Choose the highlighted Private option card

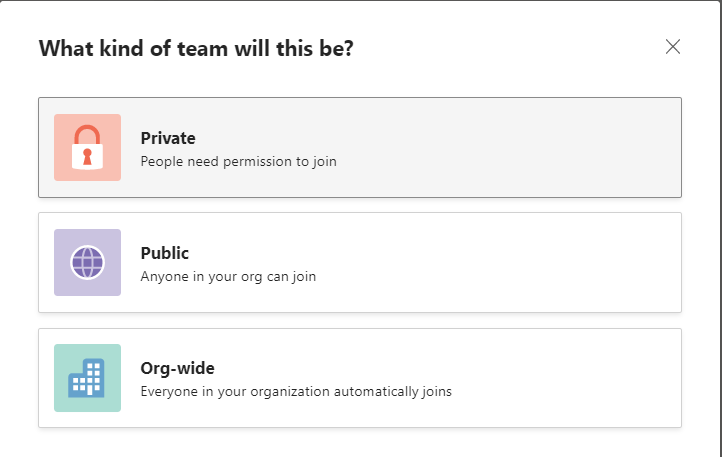360,147
